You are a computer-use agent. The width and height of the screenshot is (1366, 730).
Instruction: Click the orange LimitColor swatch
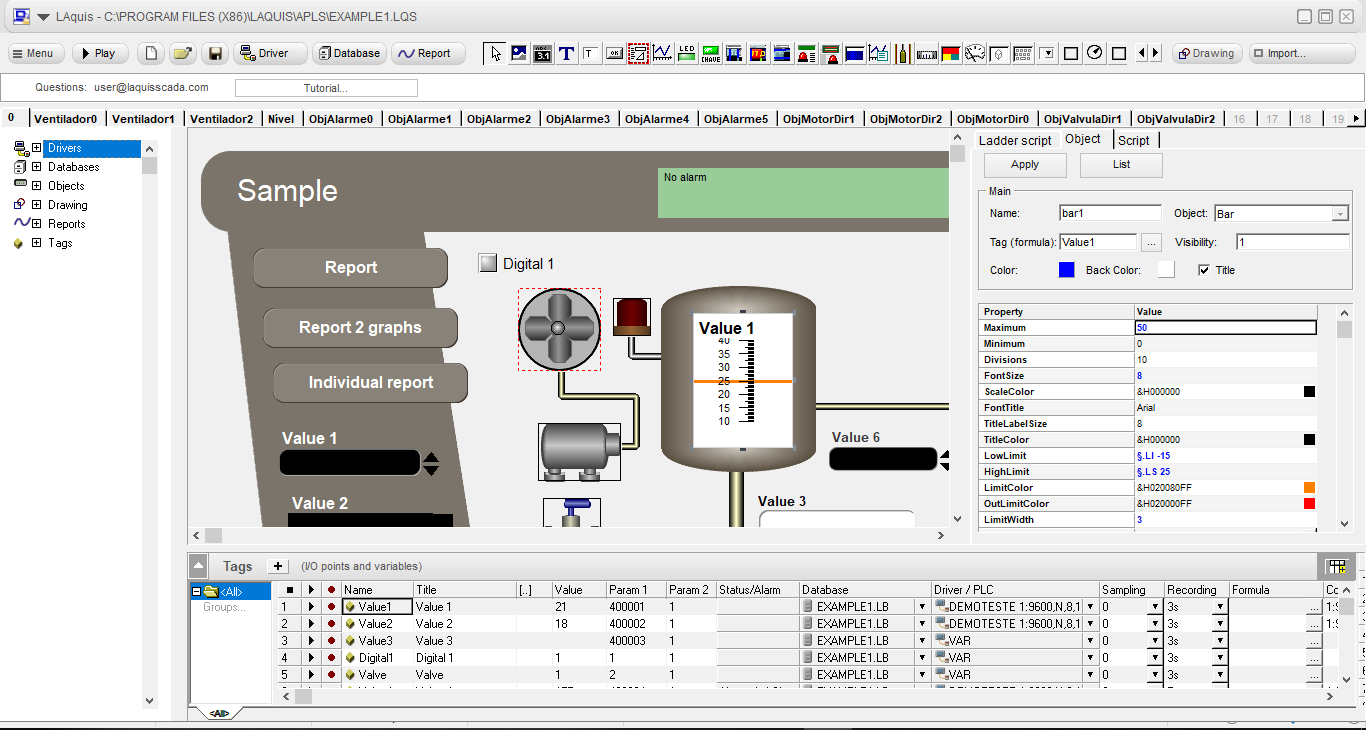(1309, 488)
